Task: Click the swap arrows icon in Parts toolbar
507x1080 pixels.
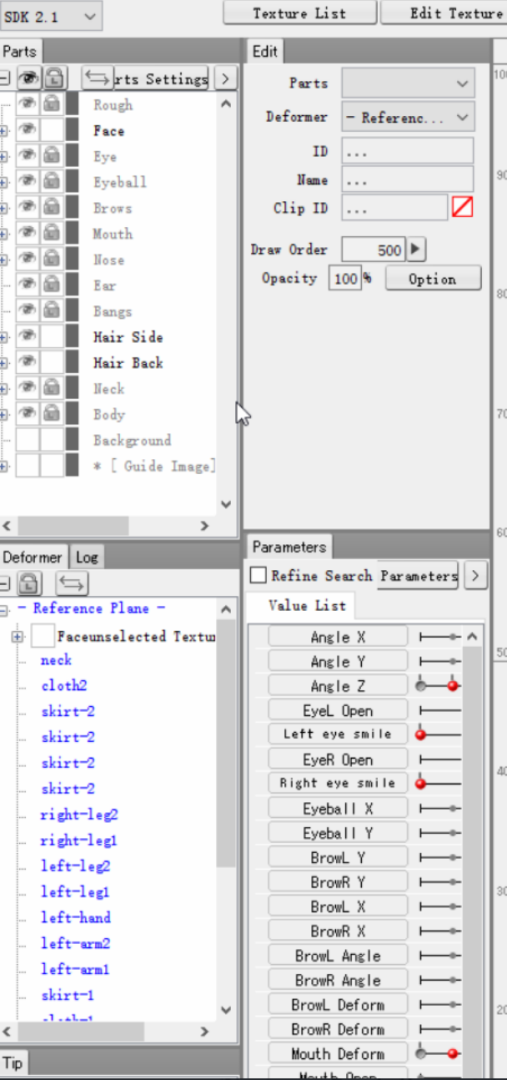Action: point(96,78)
